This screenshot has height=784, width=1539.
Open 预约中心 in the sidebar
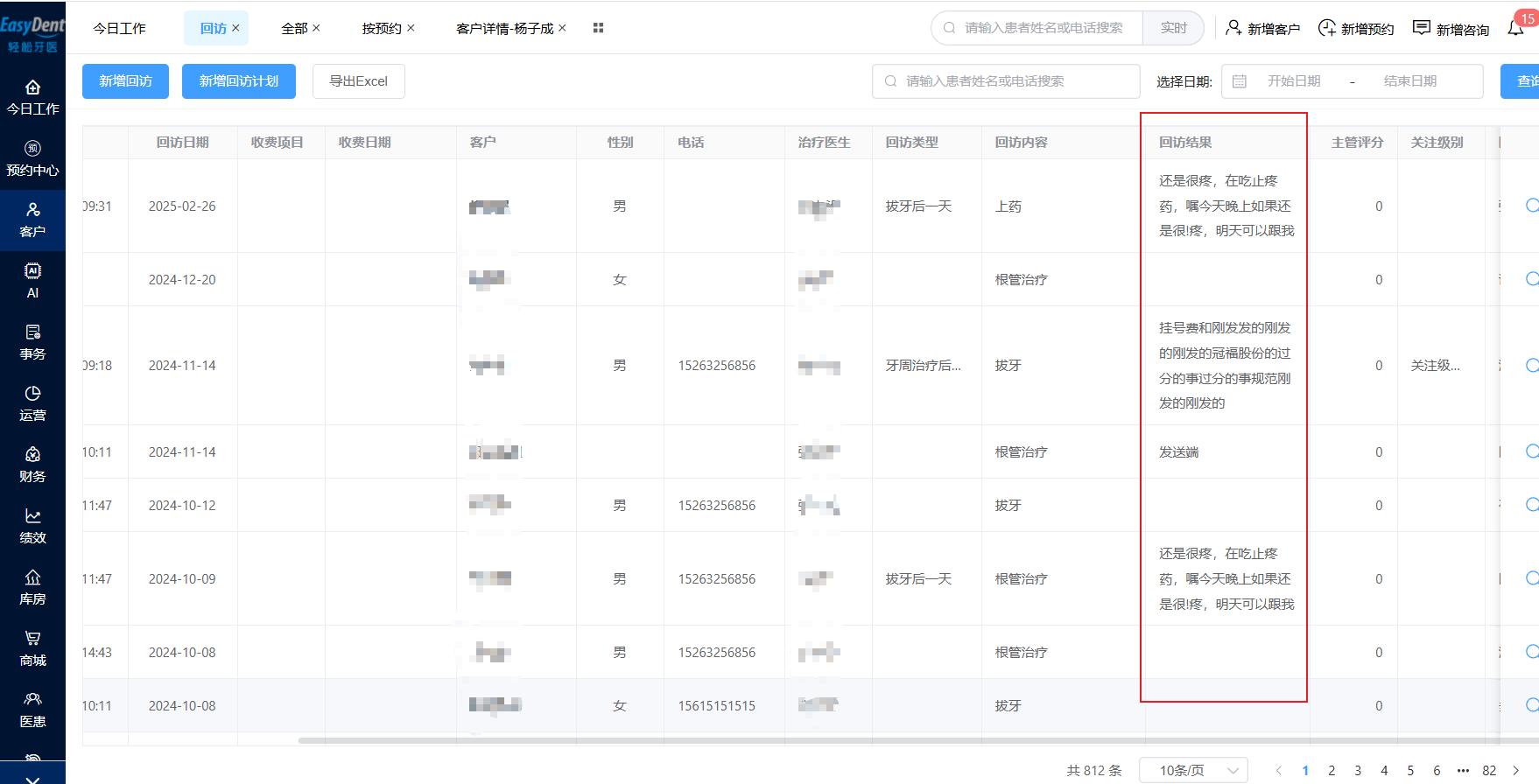pos(32,159)
